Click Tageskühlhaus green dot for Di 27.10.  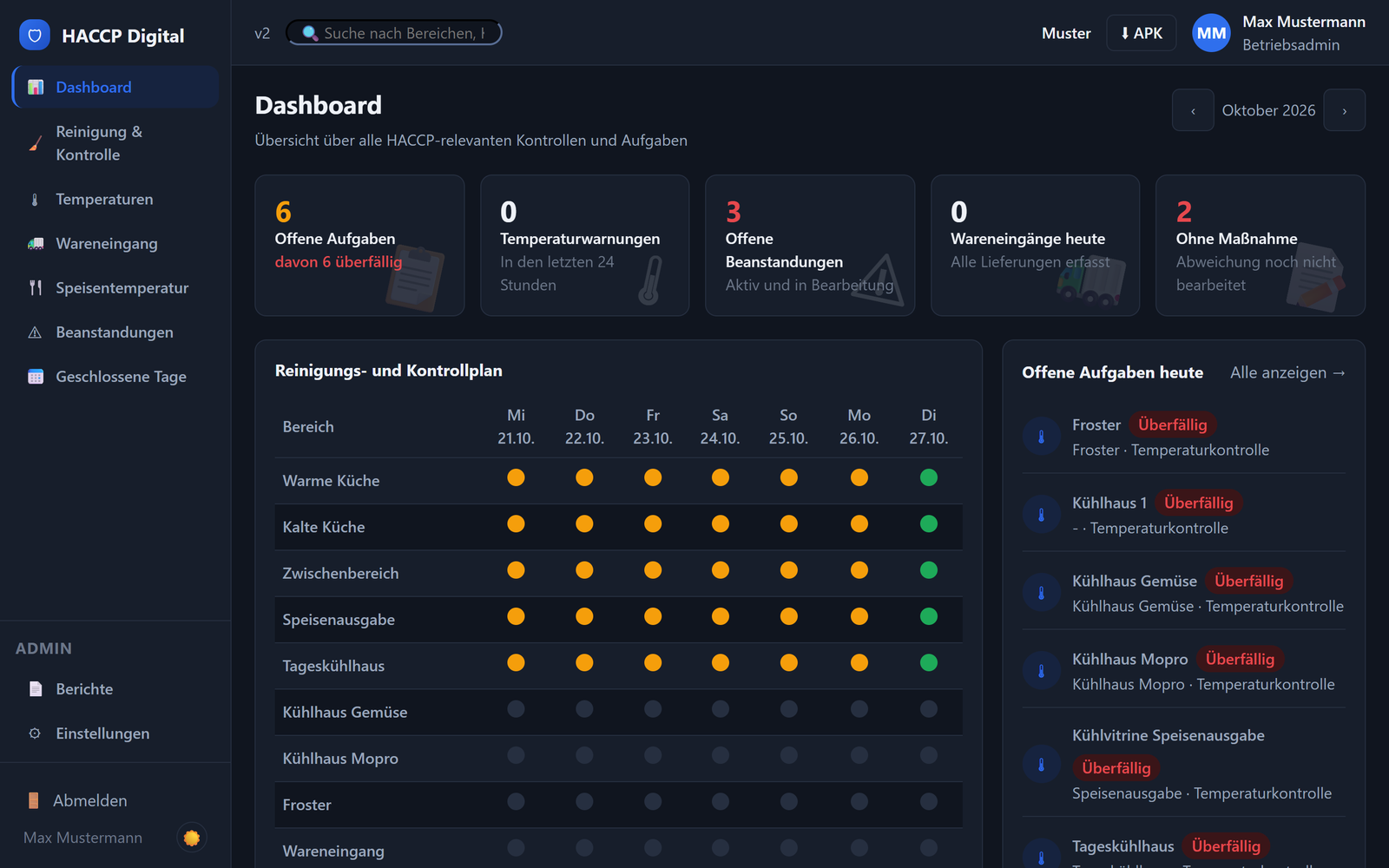(x=929, y=662)
